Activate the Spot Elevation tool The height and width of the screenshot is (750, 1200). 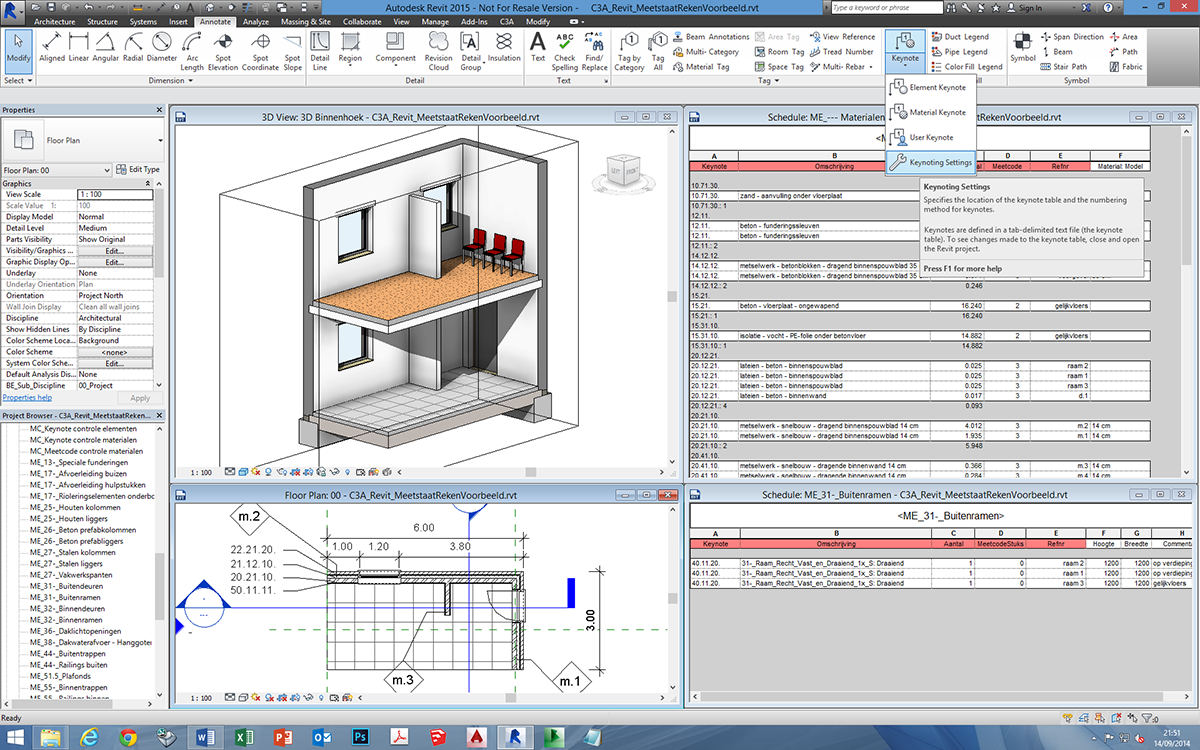(x=224, y=52)
